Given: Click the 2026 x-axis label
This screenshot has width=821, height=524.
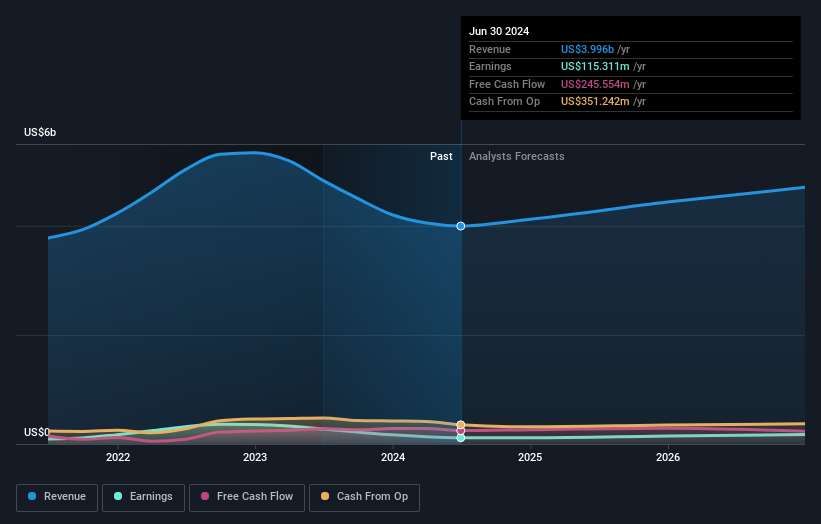Looking at the screenshot, I should click(x=668, y=457).
